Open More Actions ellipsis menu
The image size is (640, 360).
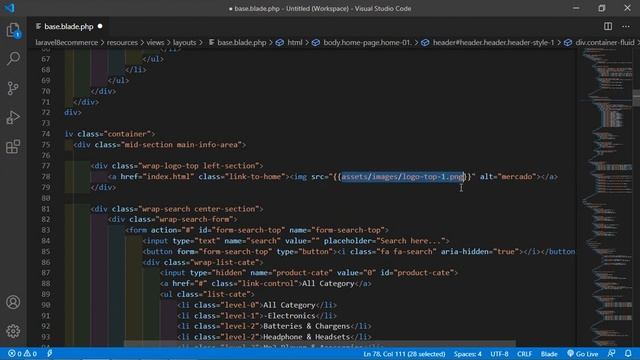(x=626, y=27)
